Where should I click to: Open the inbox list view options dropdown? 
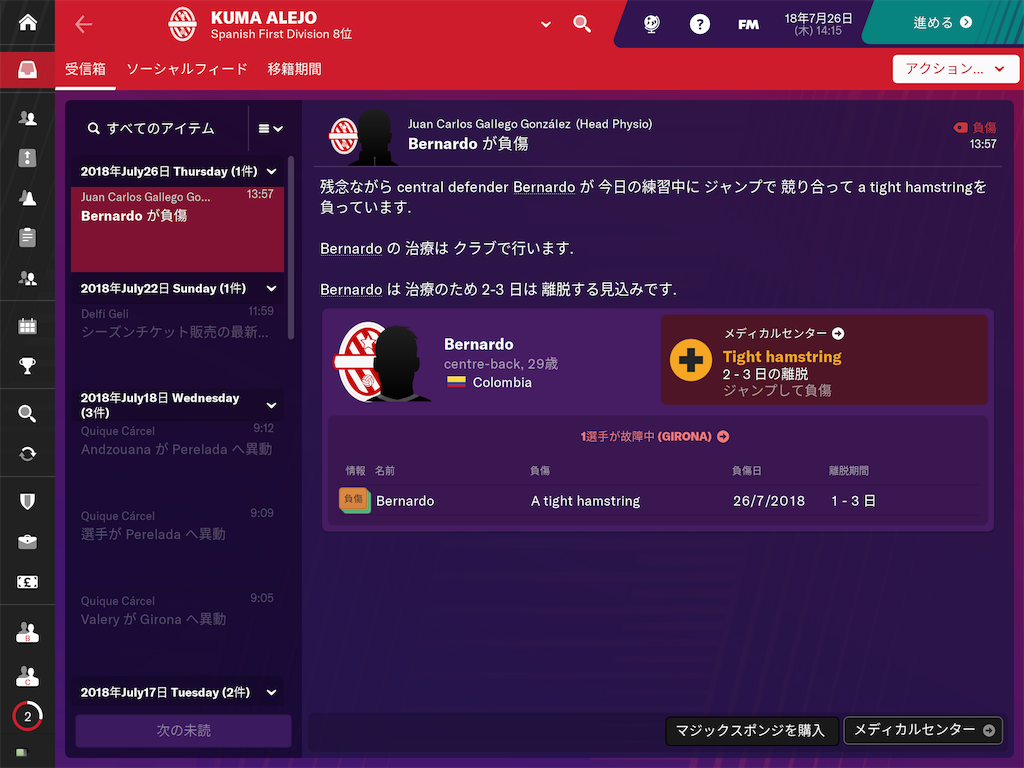[x=270, y=129]
